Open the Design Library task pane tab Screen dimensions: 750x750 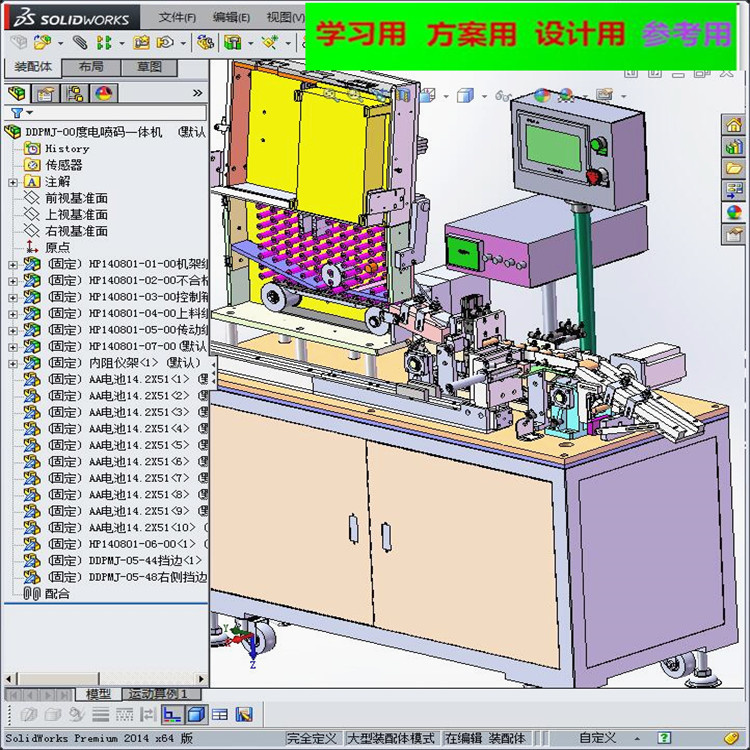[733, 147]
